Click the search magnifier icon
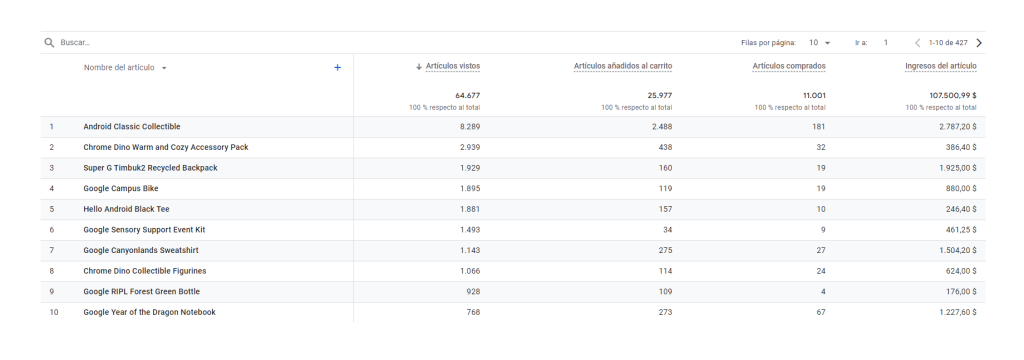This screenshot has width=1024, height=360. pos(49,42)
